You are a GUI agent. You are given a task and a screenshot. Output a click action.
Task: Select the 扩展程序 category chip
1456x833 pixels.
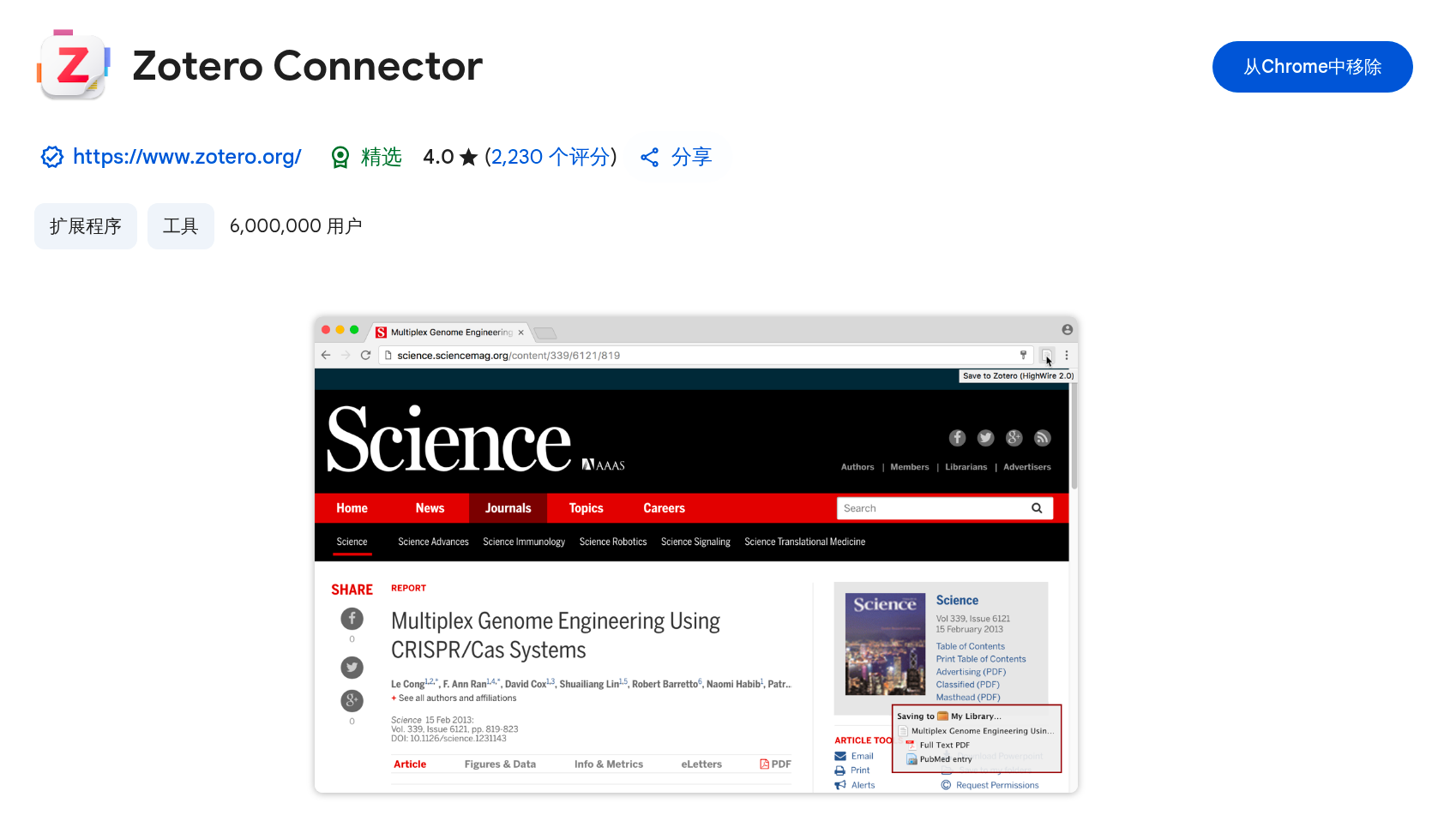pyautogui.click(x=86, y=226)
